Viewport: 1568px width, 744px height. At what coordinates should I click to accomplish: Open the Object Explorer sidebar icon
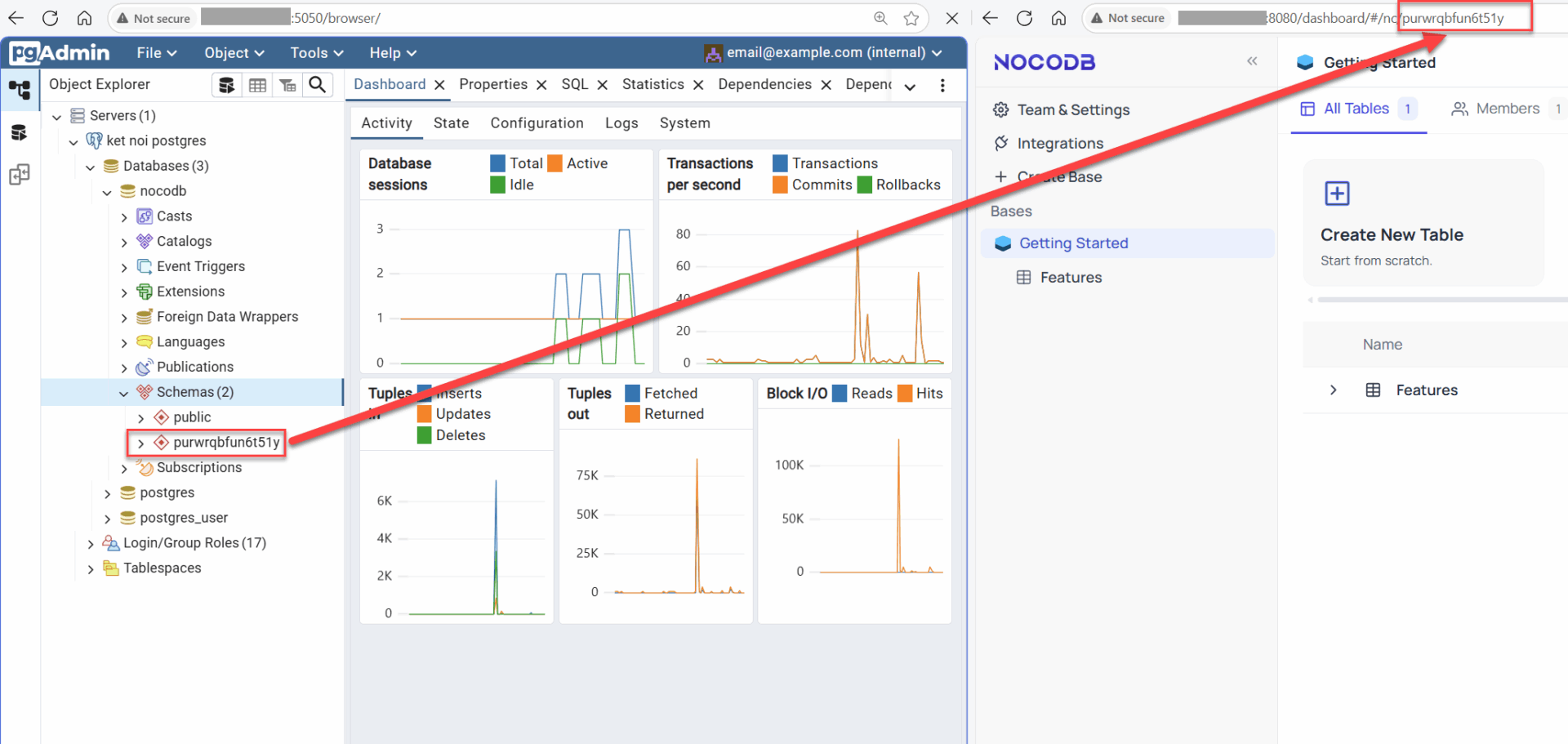coord(20,89)
